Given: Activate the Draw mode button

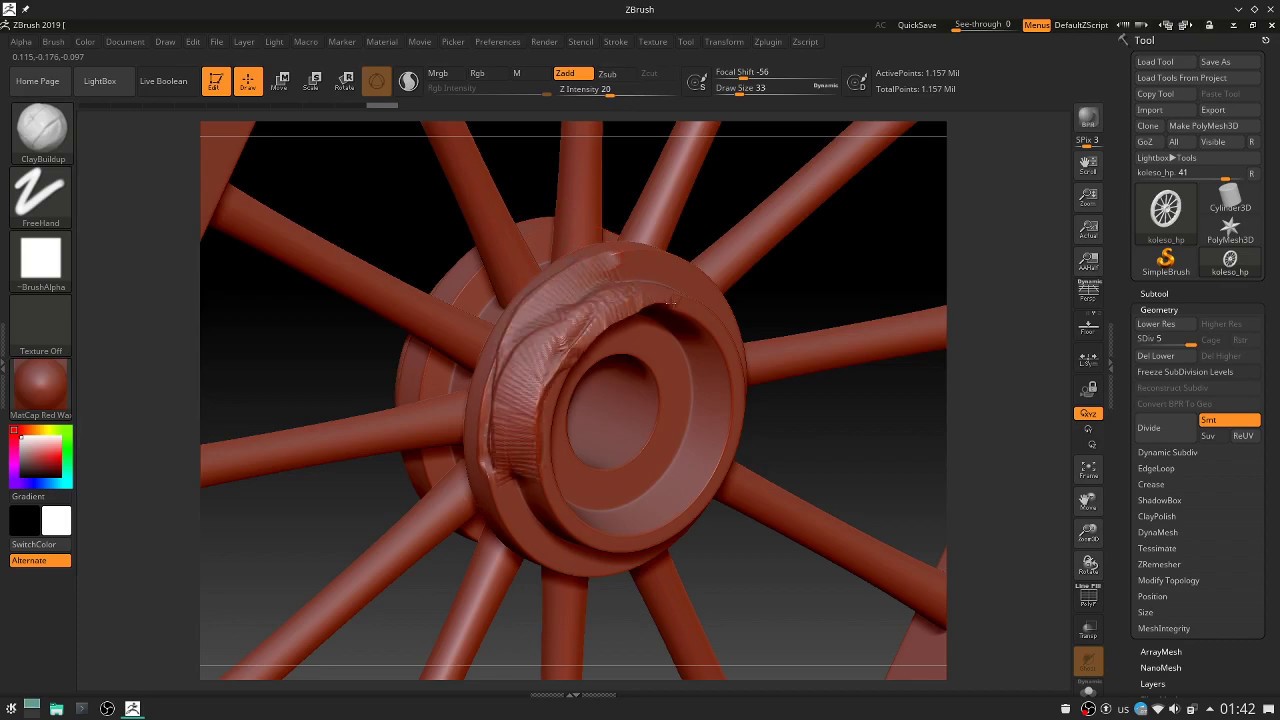Looking at the screenshot, I should [248, 81].
